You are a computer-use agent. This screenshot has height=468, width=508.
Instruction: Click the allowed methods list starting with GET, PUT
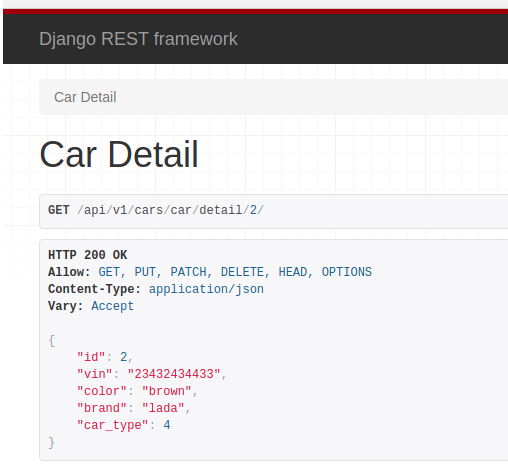click(x=235, y=272)
